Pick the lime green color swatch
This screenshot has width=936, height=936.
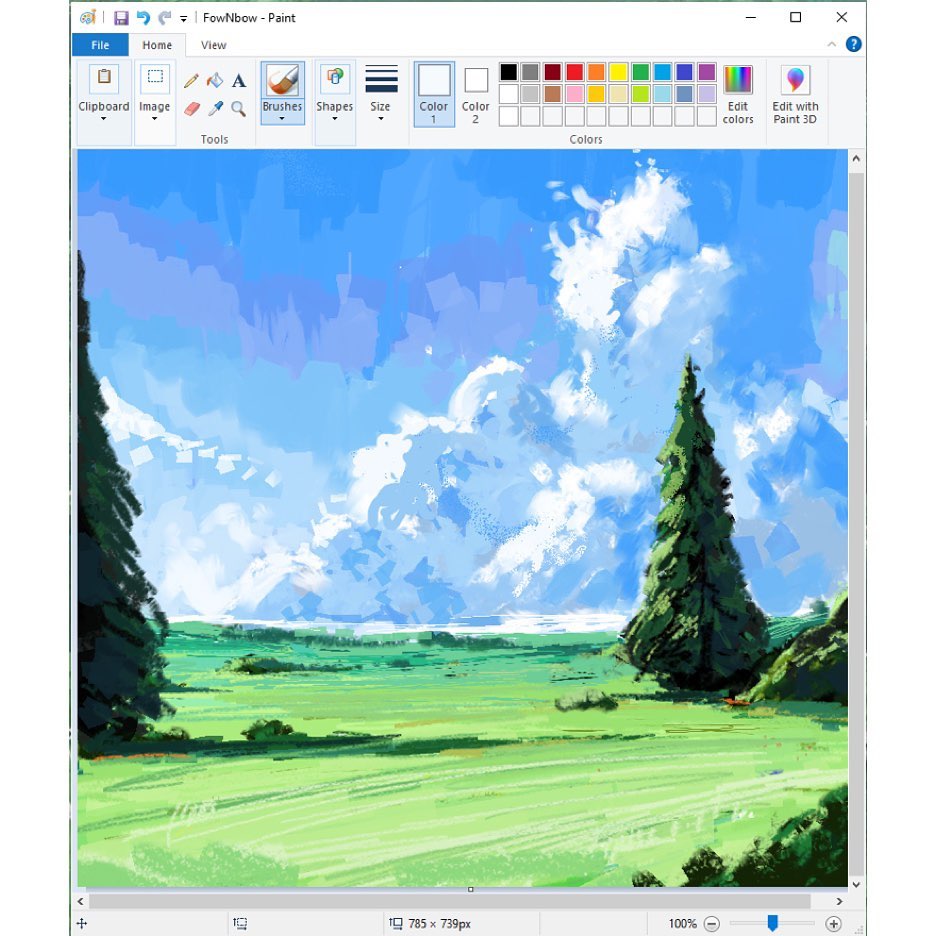[x=641, y=94]
